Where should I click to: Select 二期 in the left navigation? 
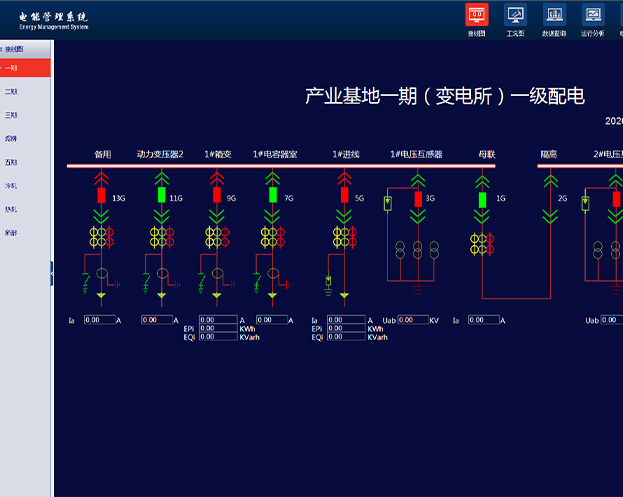pyautogui.click(x=11, y=91)
